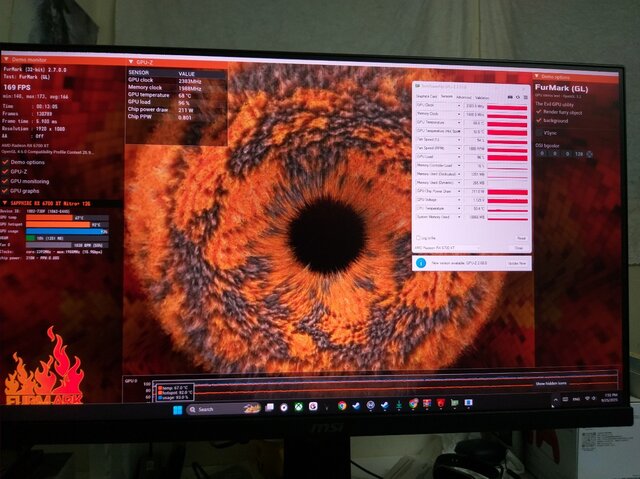Open Task View on the taskbar
This screenshot has width=640, height=479.
[269, 407]
